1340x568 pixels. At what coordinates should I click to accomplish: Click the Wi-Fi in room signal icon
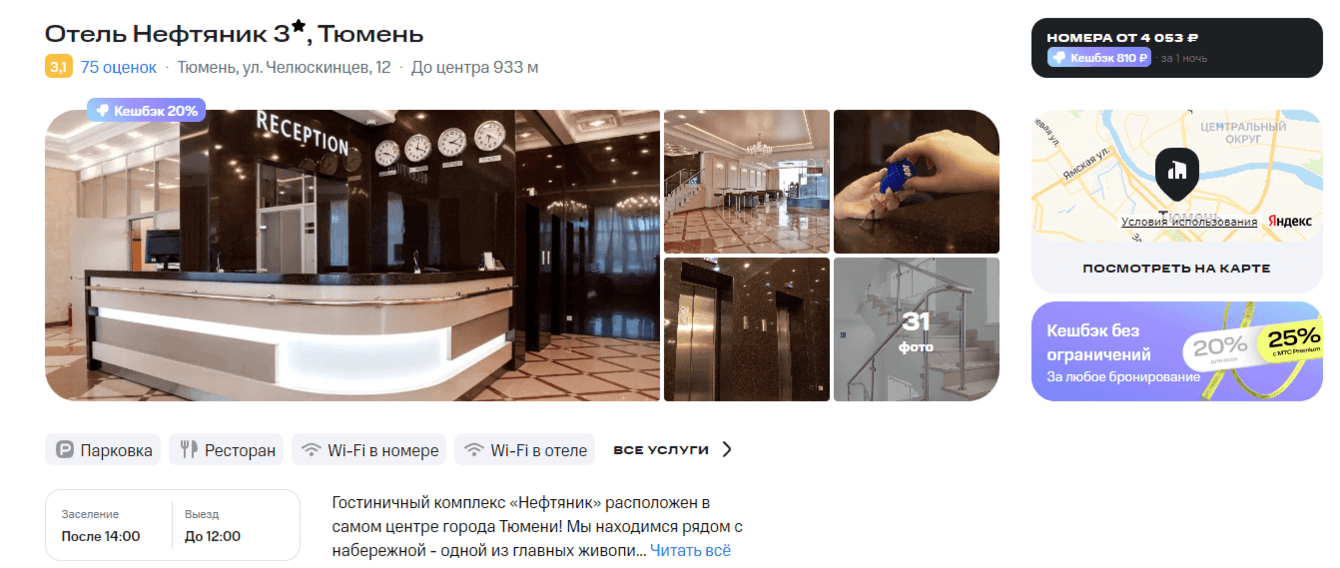coord(312,450)
